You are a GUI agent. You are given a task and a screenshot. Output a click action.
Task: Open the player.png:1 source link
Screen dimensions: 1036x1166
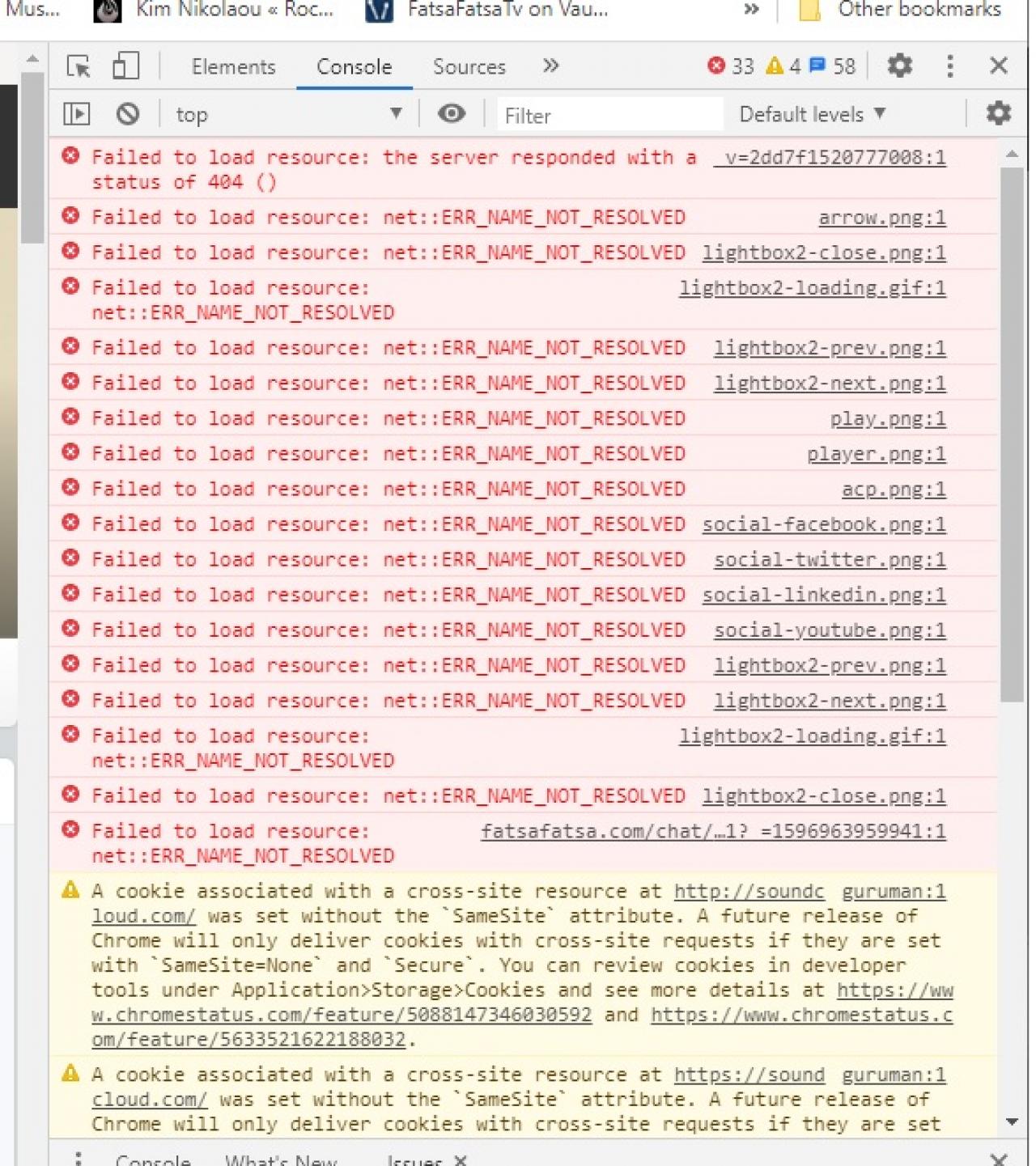pyautogui.click(x=877, y=454)
